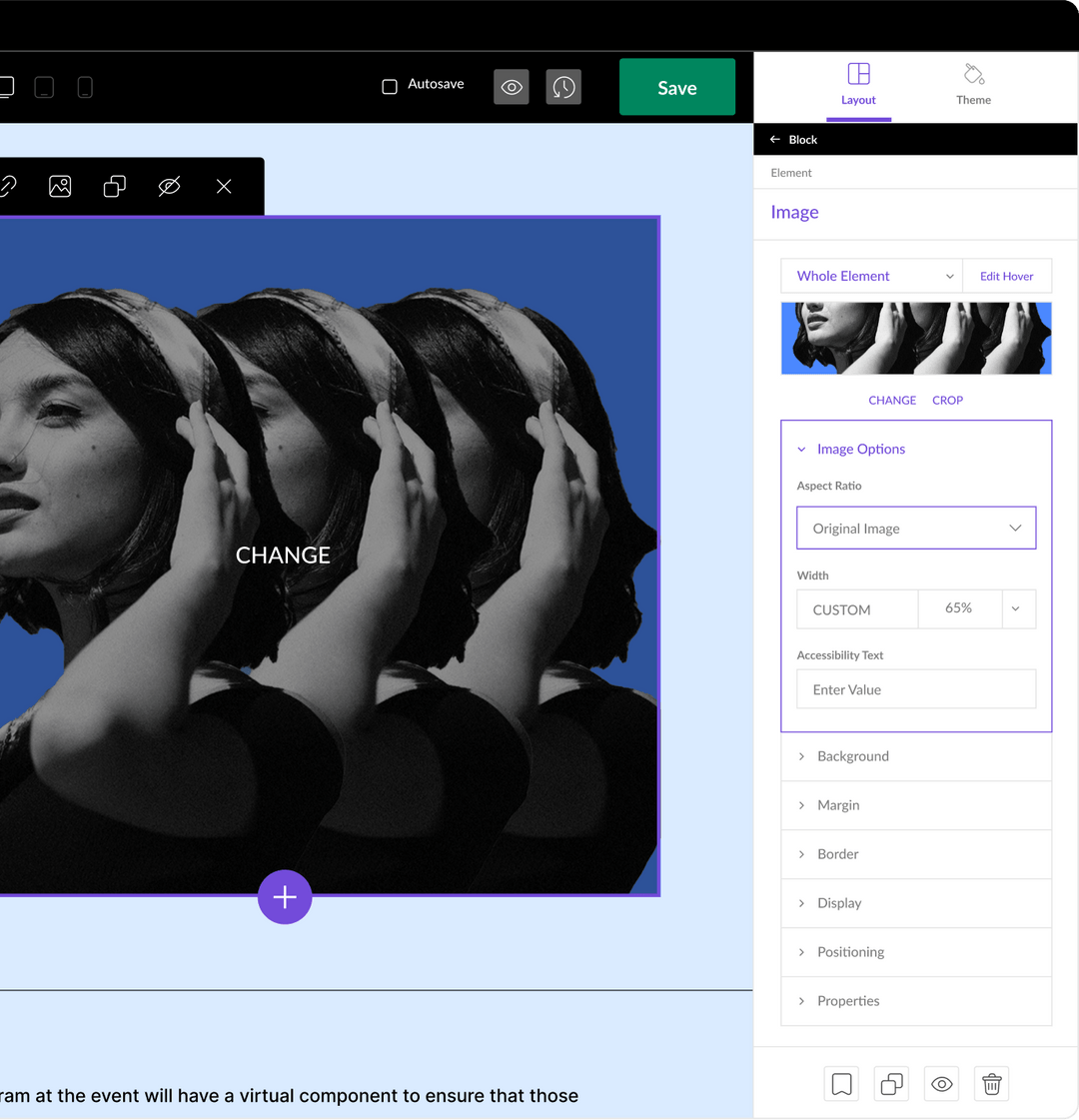This screenshot has height=1120, width=1079.
Task: Click the green Save button
Action: [677, 87]
